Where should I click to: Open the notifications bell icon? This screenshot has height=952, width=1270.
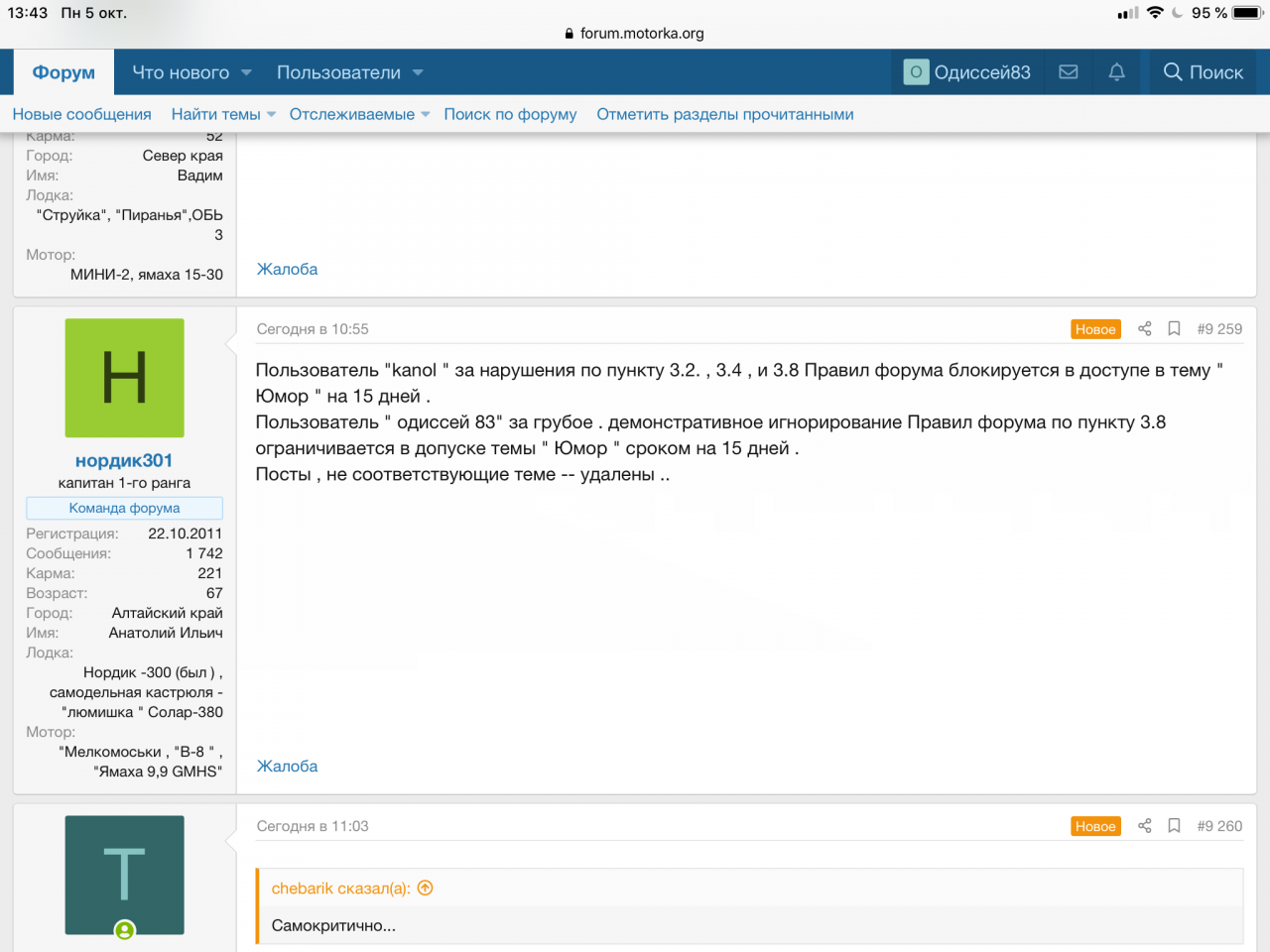[x=1116, y=72]
